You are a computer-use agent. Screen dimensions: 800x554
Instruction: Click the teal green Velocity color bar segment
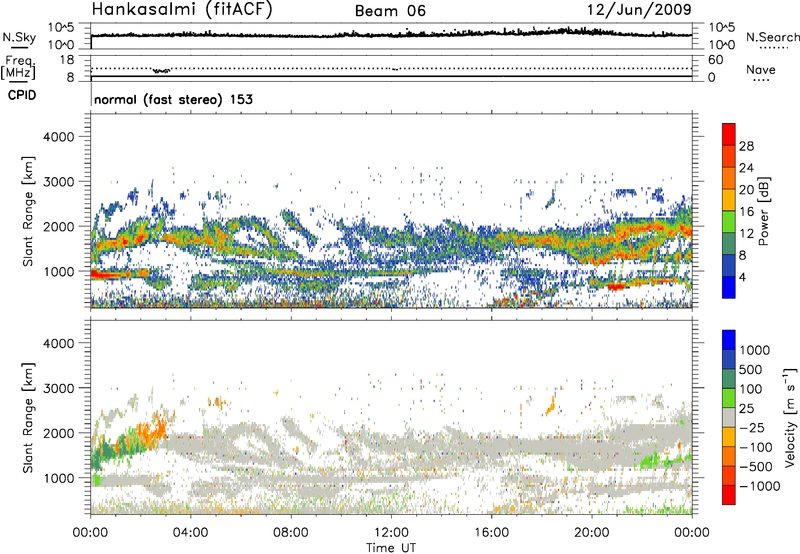[729, 379]
